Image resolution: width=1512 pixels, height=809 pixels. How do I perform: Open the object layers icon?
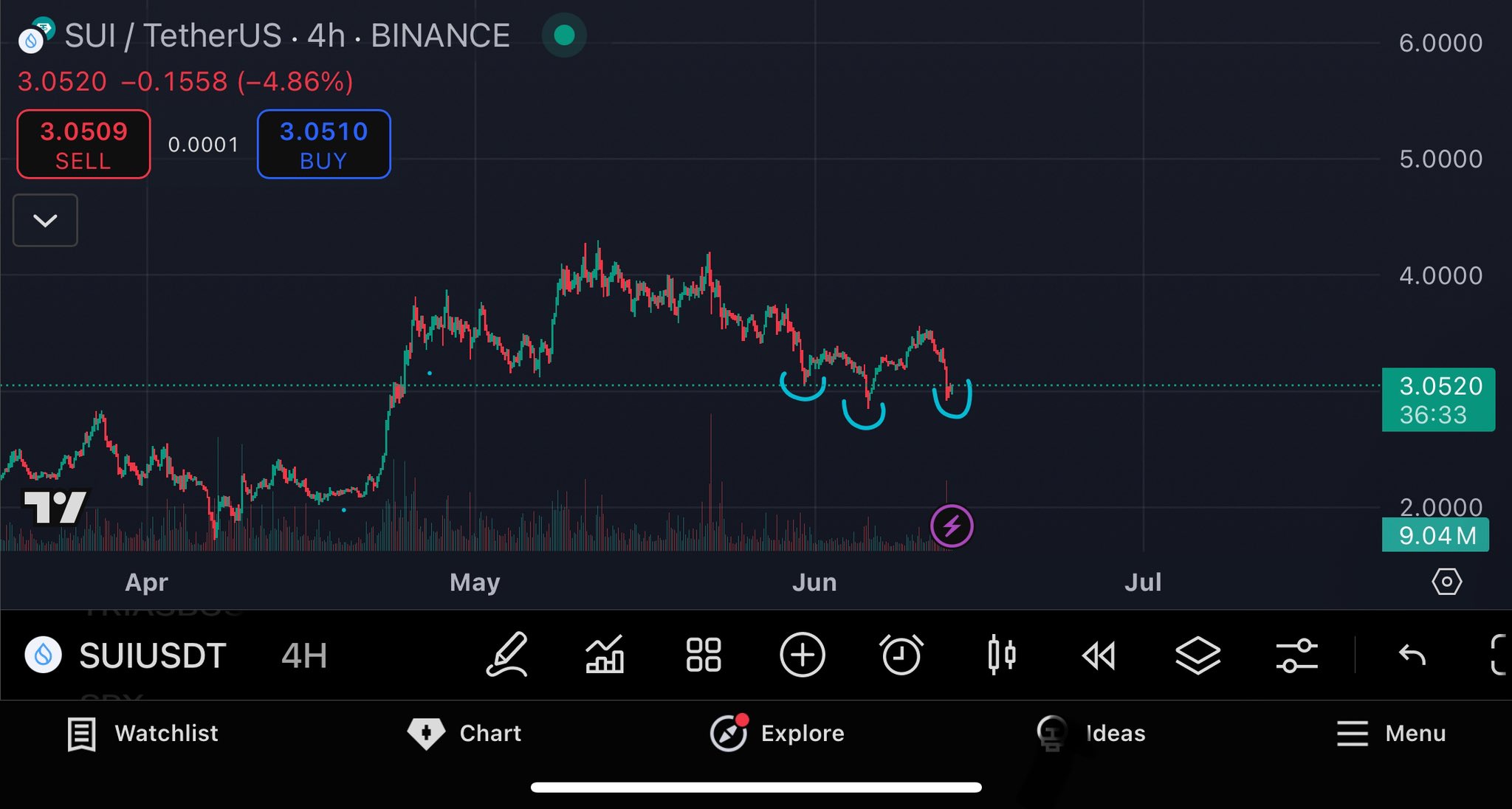point(1197,655)
